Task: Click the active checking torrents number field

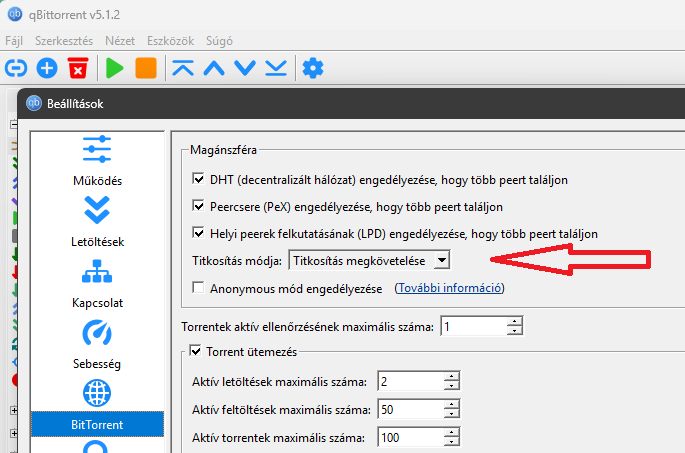Action: [x=474, y=326]
